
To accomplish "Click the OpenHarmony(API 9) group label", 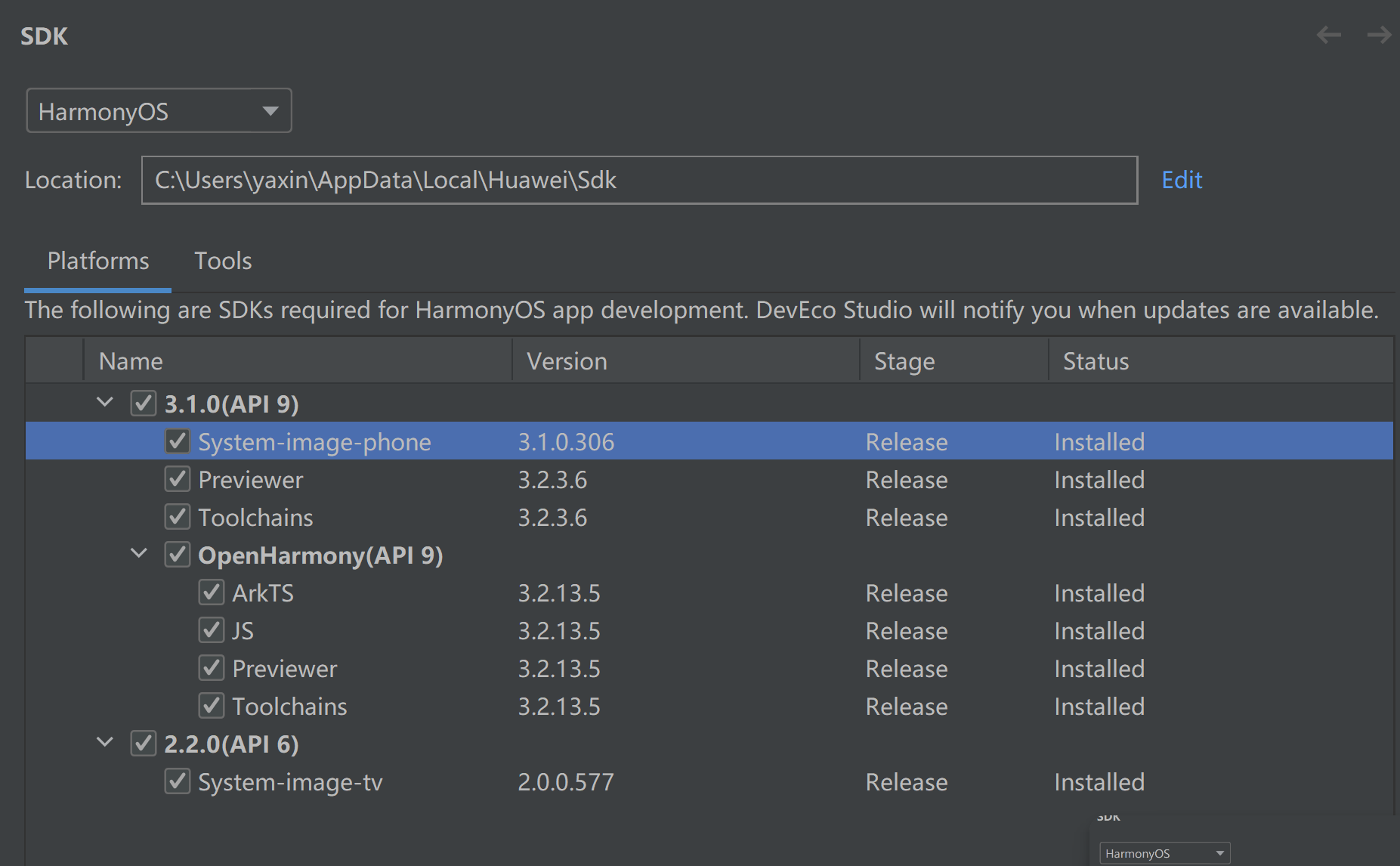I will 320,555.
